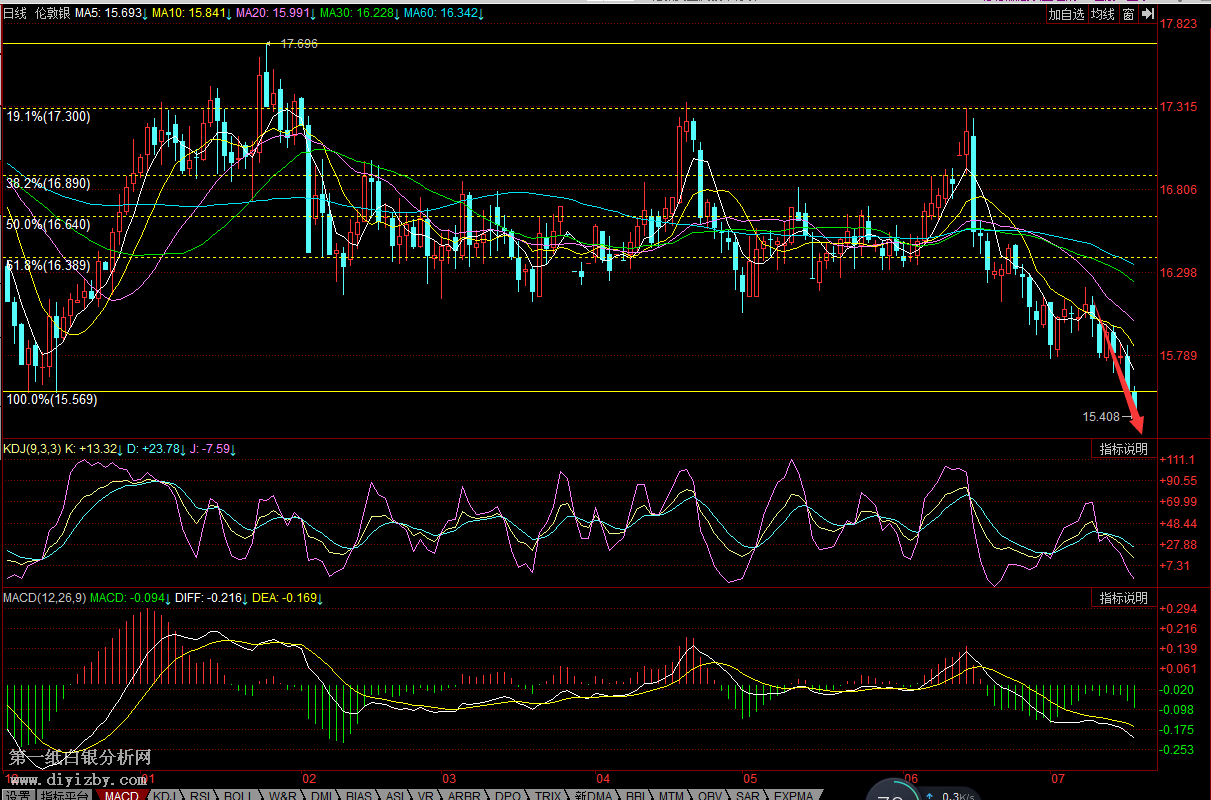Choose the EXPMA indicator tab

(793, 795)
